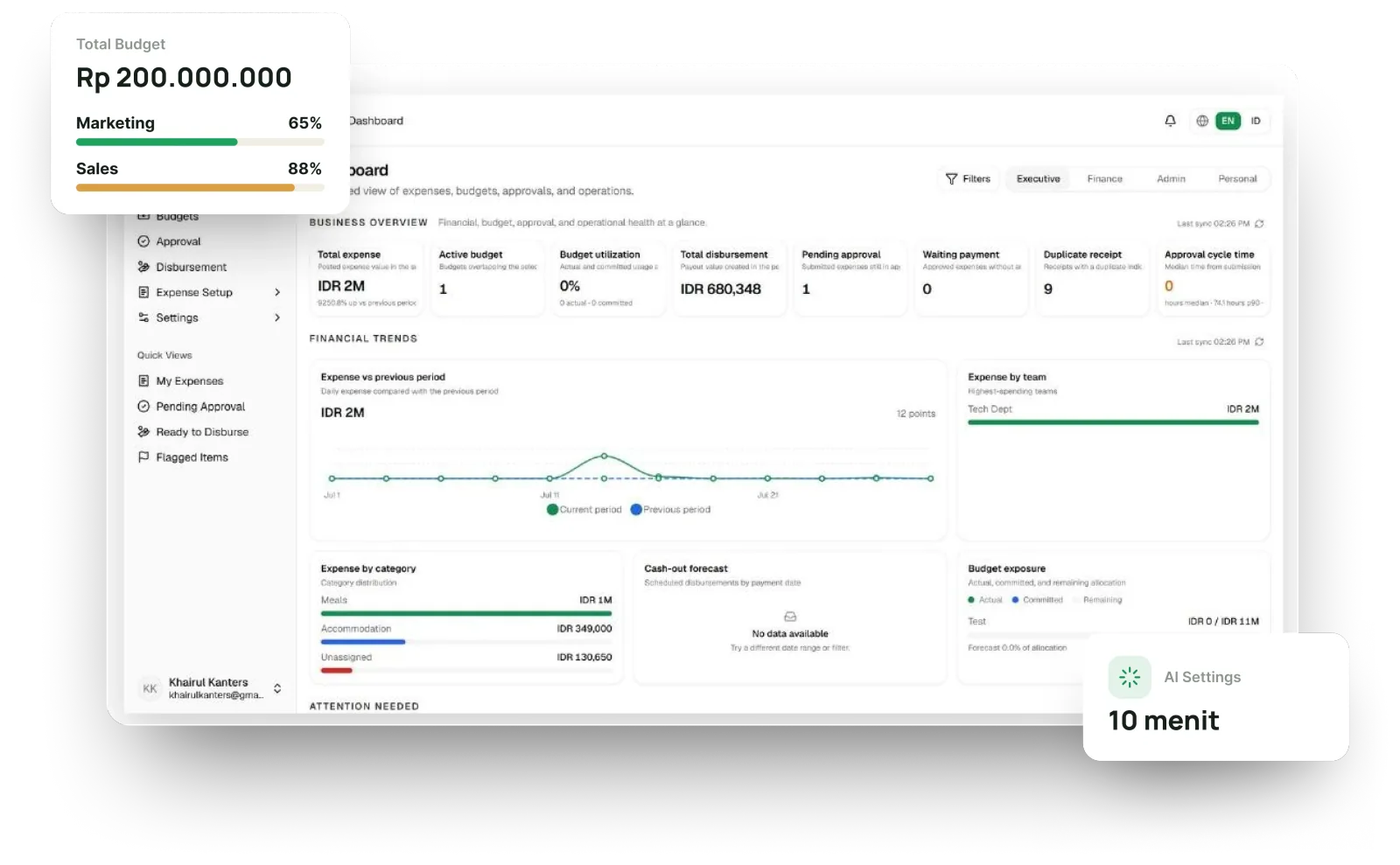1400x865 pixels.
Task: Toggle Current period legend in chart
Action: (x=584, y=509)
